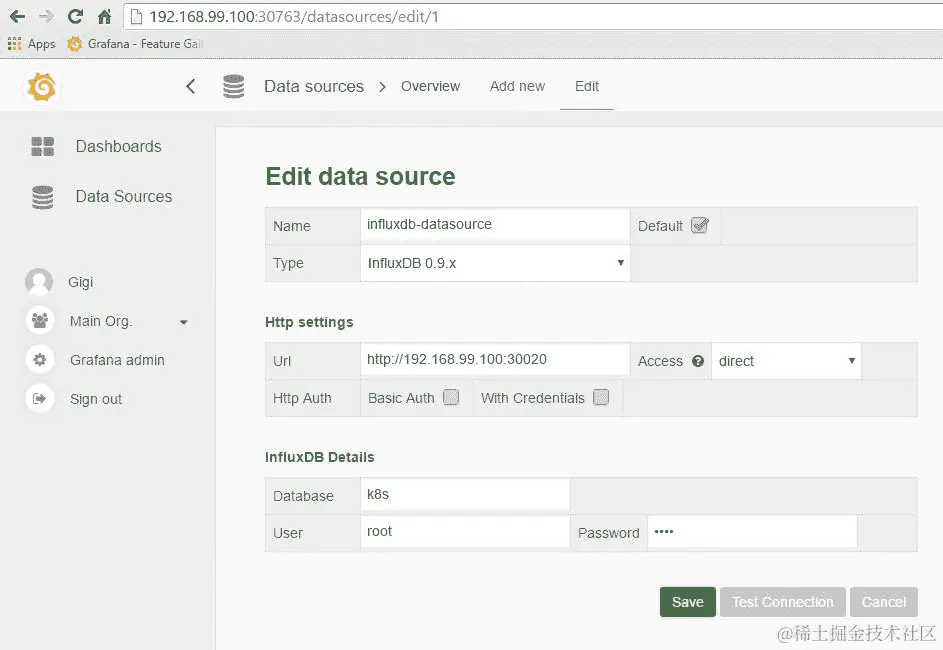The image size is (943, 650).
Task: Switch to the Add new tab
Action: pos(517,86)
